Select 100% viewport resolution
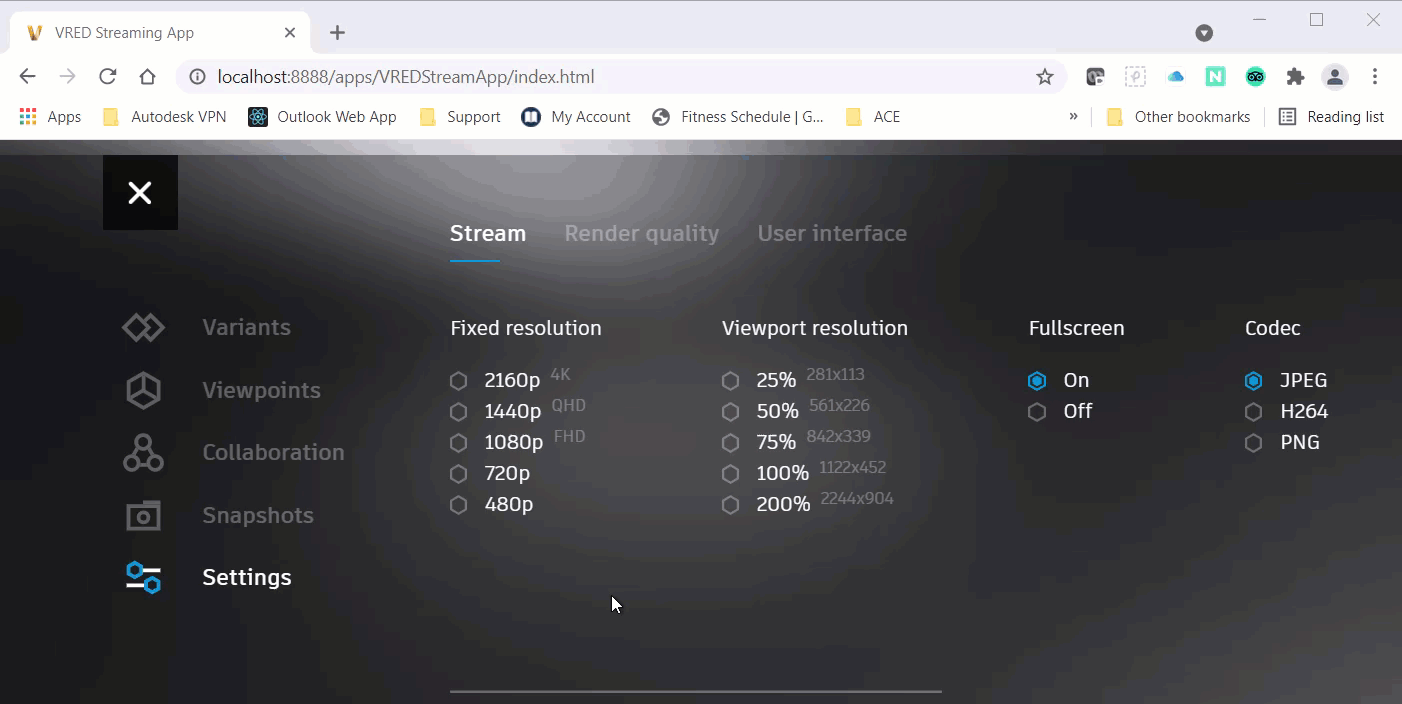The image size is (1402, 704). pos(766,473)
